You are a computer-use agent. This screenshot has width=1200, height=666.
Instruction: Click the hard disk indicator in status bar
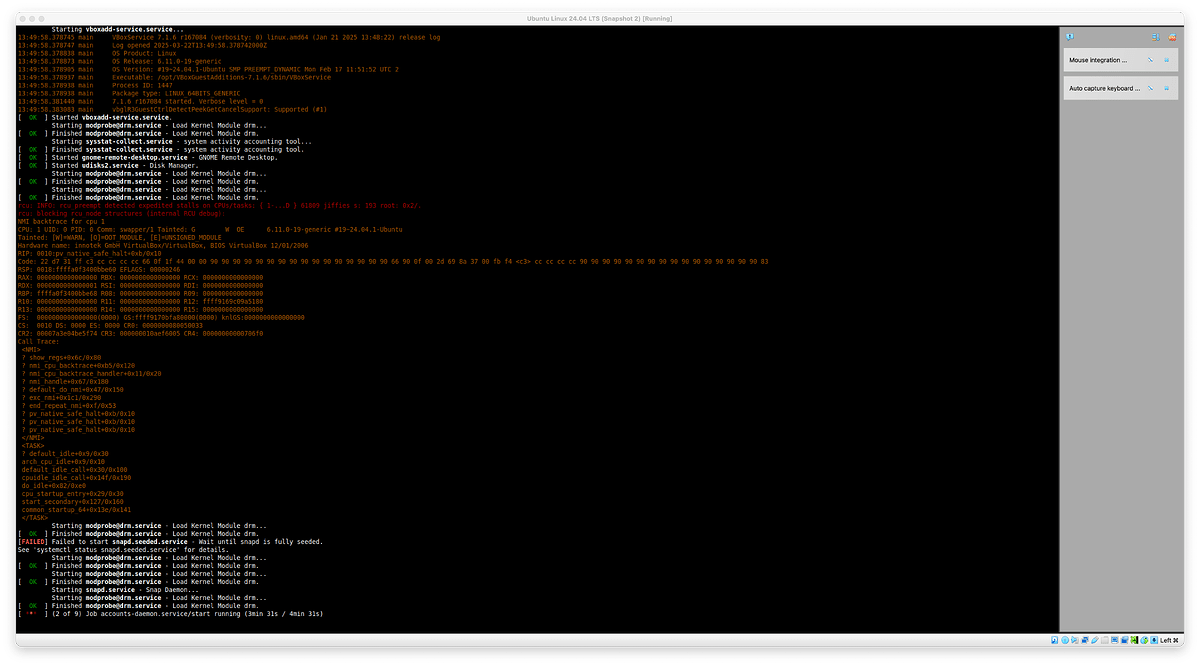pos(1054,640)
